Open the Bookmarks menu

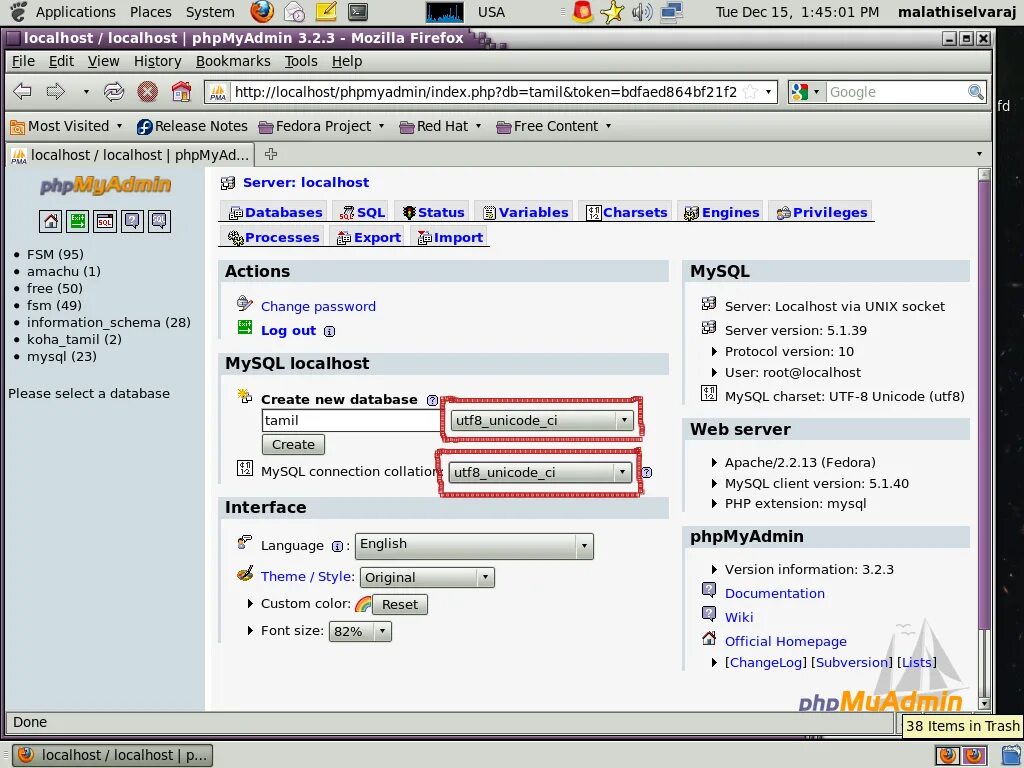tap(233, 61)
